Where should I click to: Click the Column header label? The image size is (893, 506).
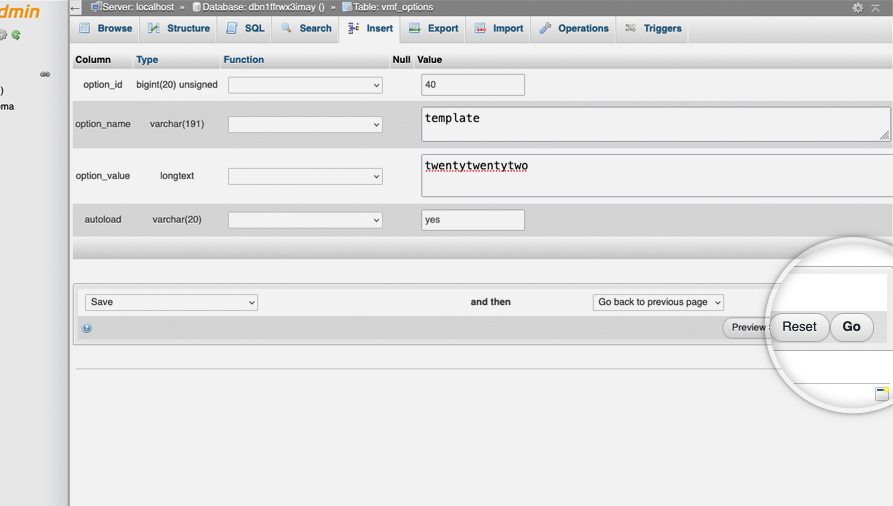coord(93,60)
